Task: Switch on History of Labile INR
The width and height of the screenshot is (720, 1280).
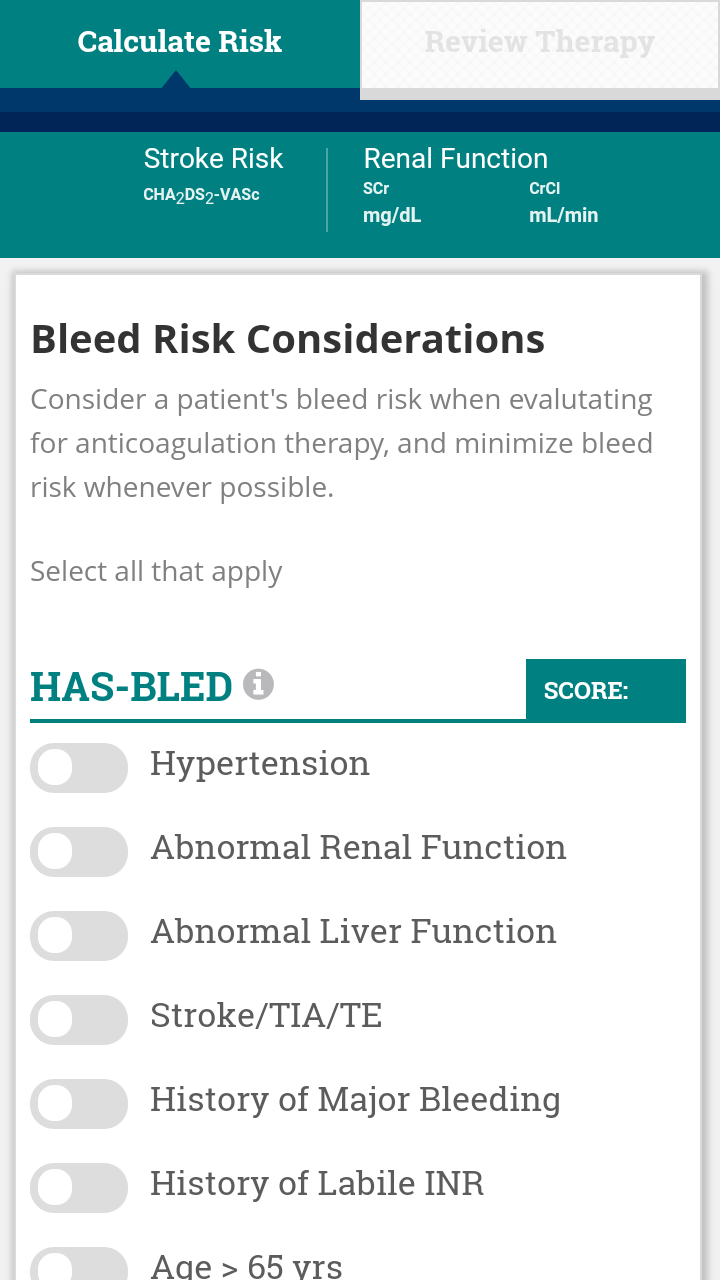Action: coord(79,1188)
